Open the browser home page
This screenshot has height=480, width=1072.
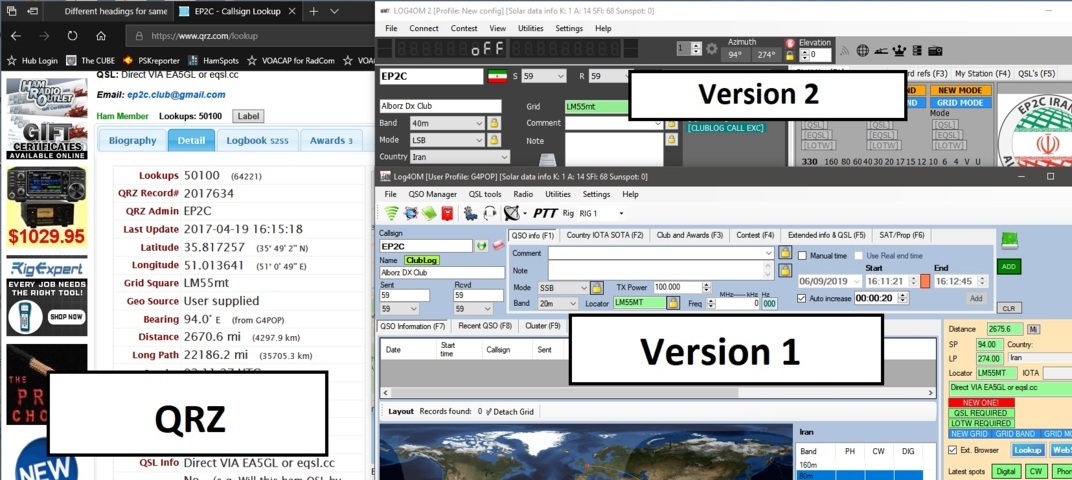101,36
